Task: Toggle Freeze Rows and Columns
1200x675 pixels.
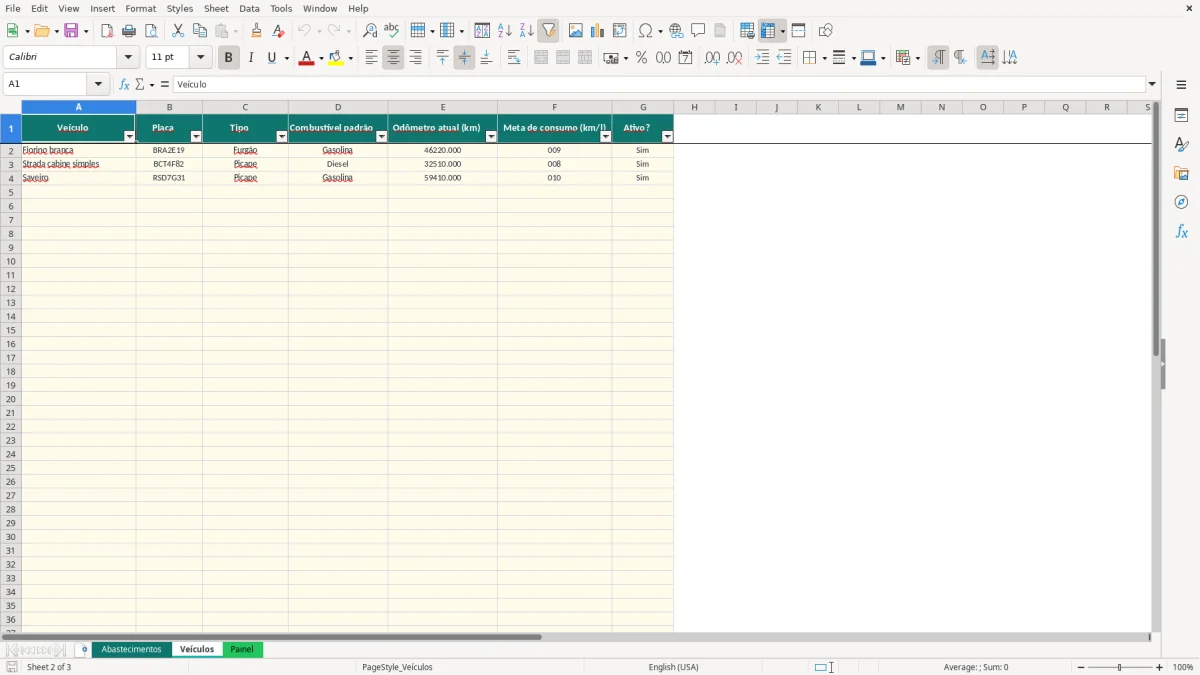Action: pos(768,31)
